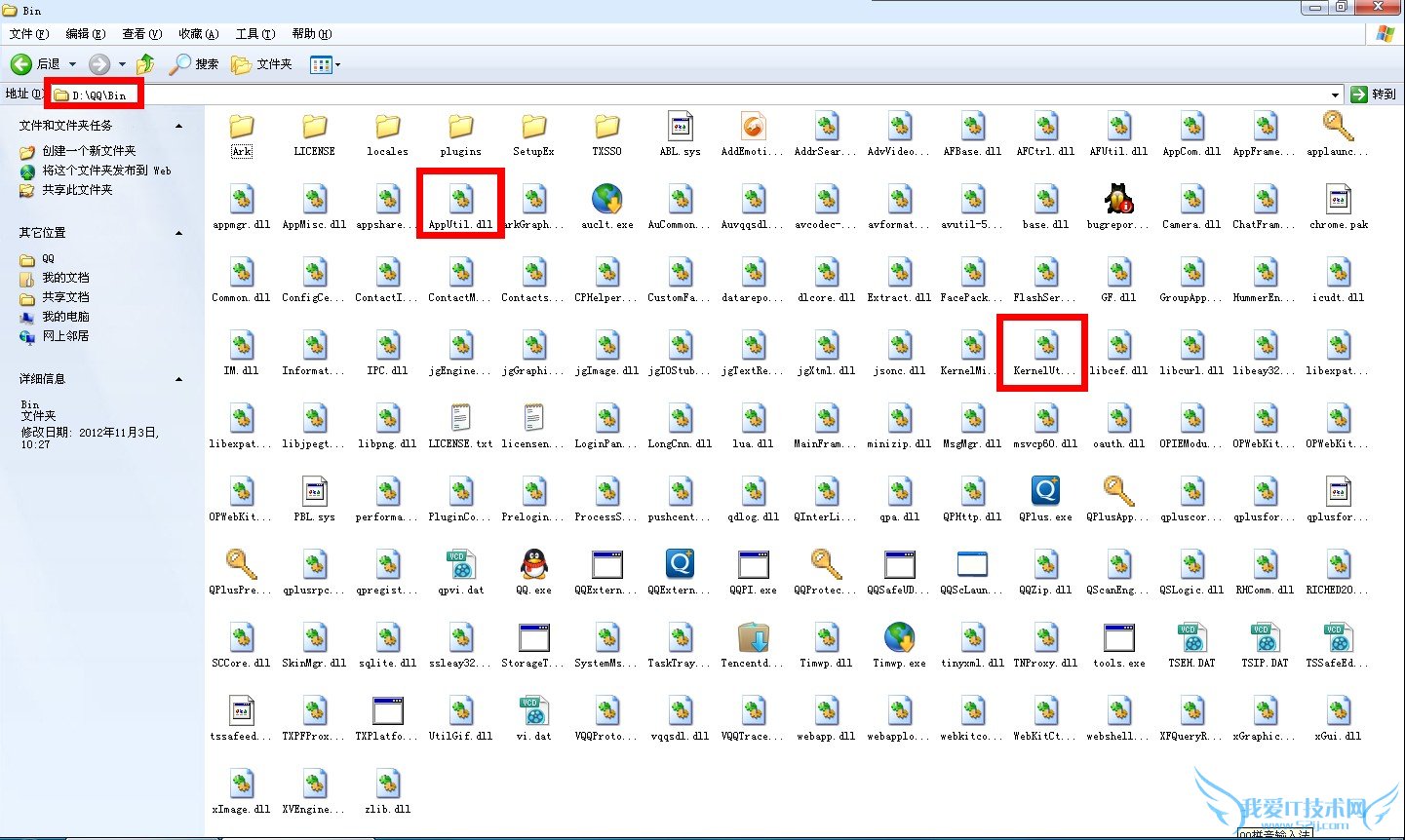Select the vi.dat VCD icon
Image resolution: width=1405 pixels, height=840 pixels.
tap(533, 710)
